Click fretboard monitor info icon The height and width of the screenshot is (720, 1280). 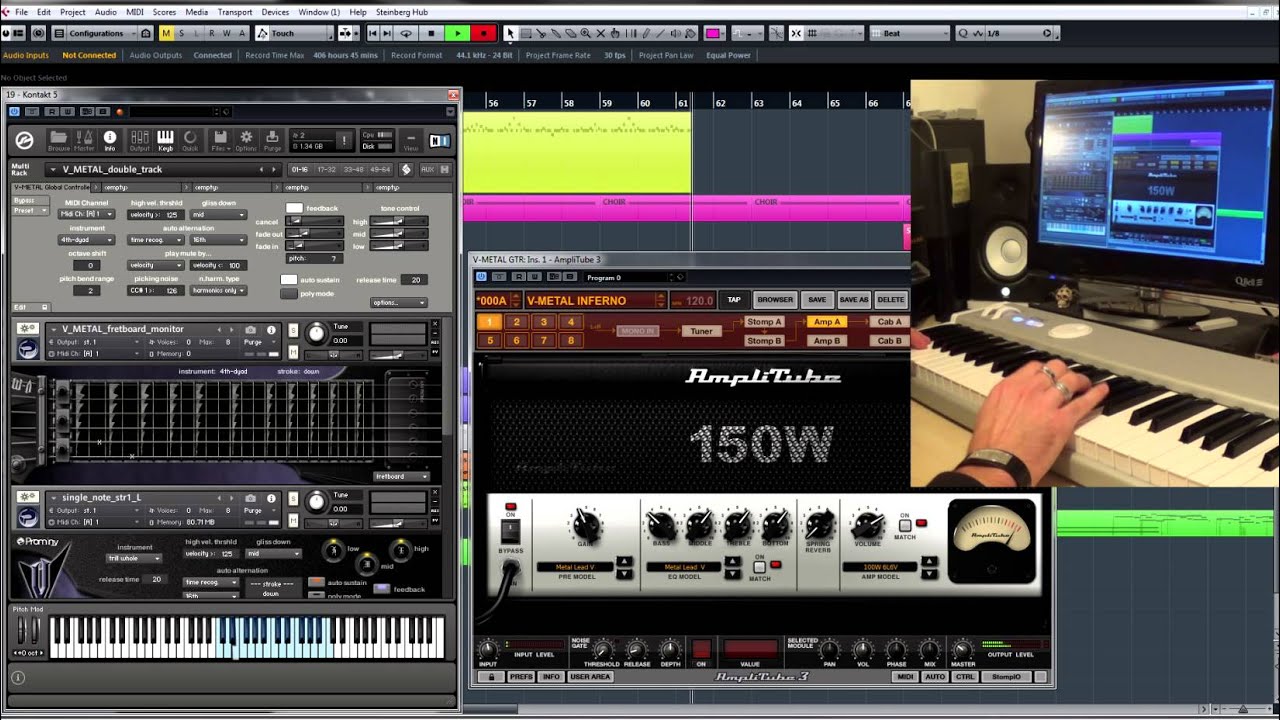pyautogui.click(x=269, y=329)
